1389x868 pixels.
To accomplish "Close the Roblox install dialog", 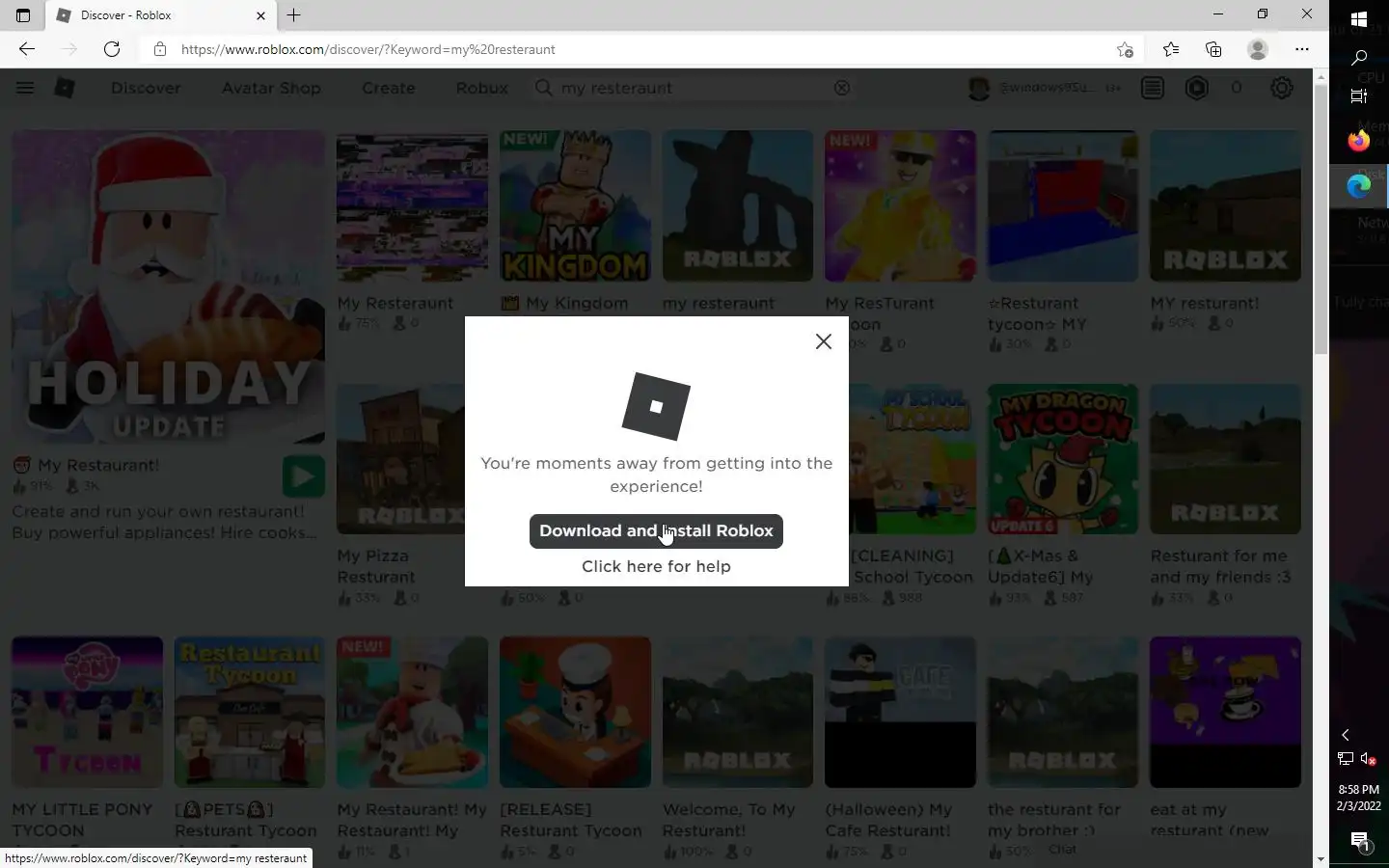I will [823, 341].
